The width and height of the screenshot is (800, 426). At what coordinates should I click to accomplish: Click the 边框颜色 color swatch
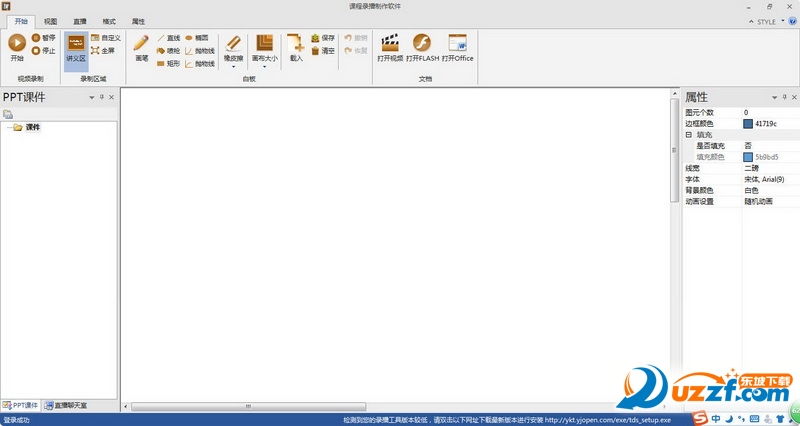pyautogui.click(x=748, y=123)
